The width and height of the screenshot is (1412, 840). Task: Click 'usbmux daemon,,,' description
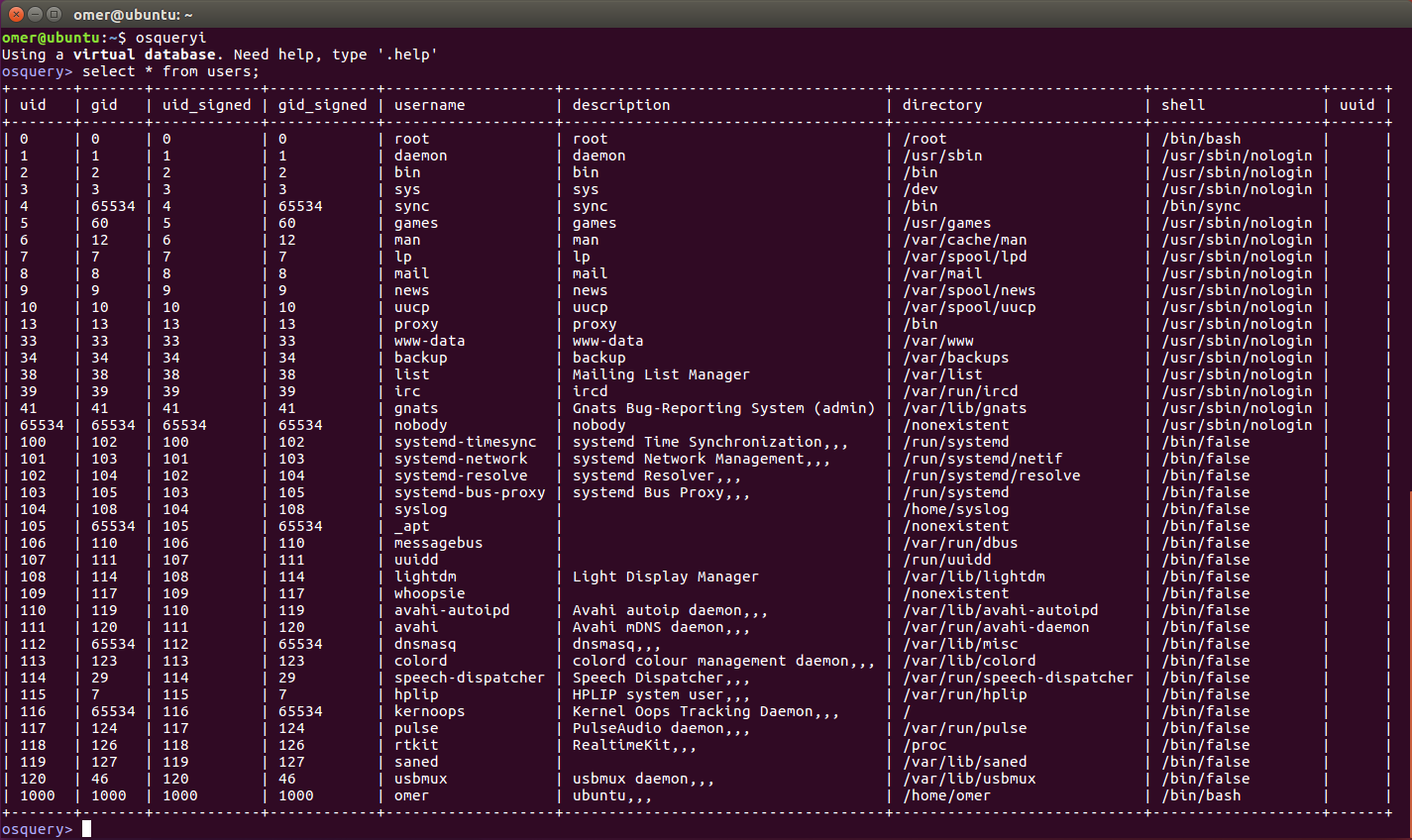pyautogui.click(x=643, y=779)
